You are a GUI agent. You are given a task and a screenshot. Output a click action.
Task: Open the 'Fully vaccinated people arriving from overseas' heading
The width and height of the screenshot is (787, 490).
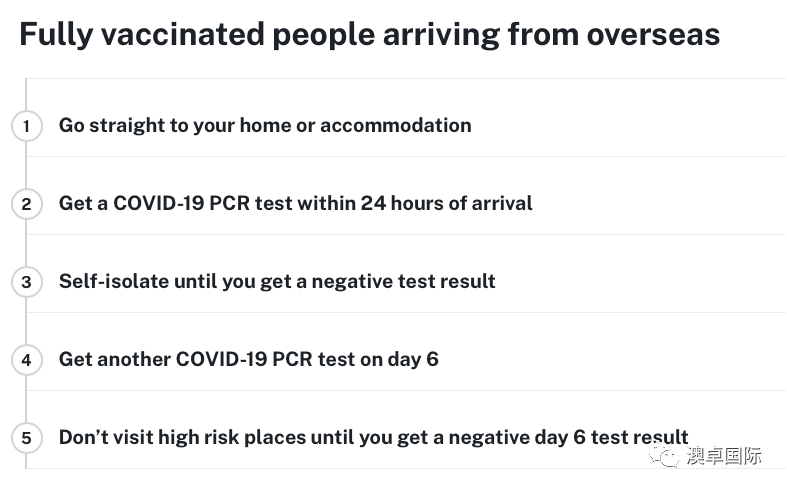(369, 35)
